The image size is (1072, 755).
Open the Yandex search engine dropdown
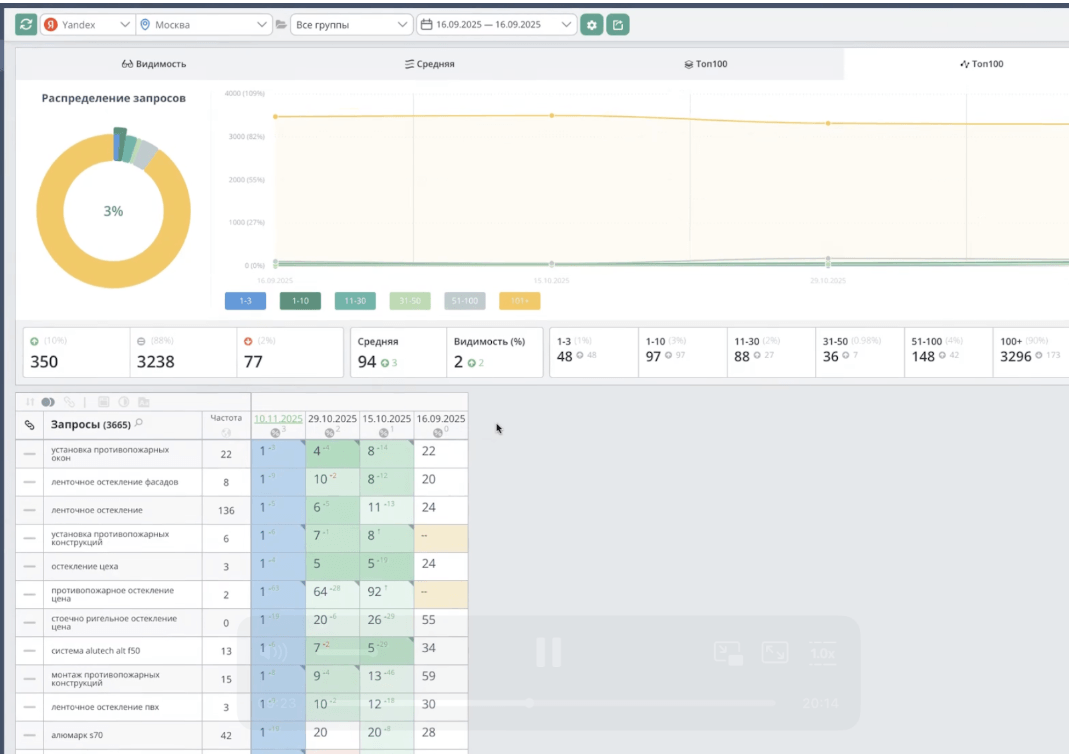87,24
